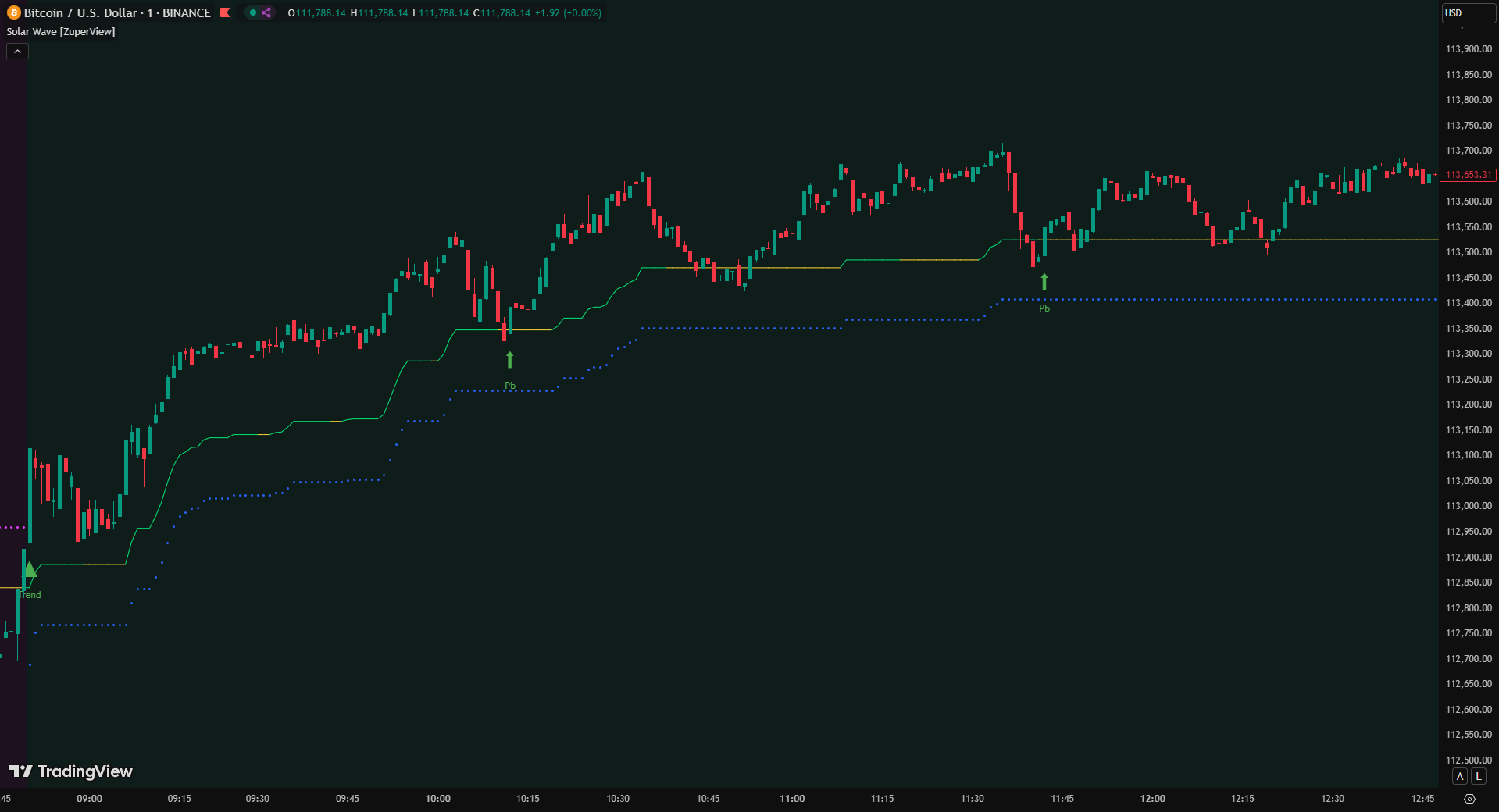1499x812 pixels.
Task: Click the 10:00 label on time axis
Action: click(437, 798)
